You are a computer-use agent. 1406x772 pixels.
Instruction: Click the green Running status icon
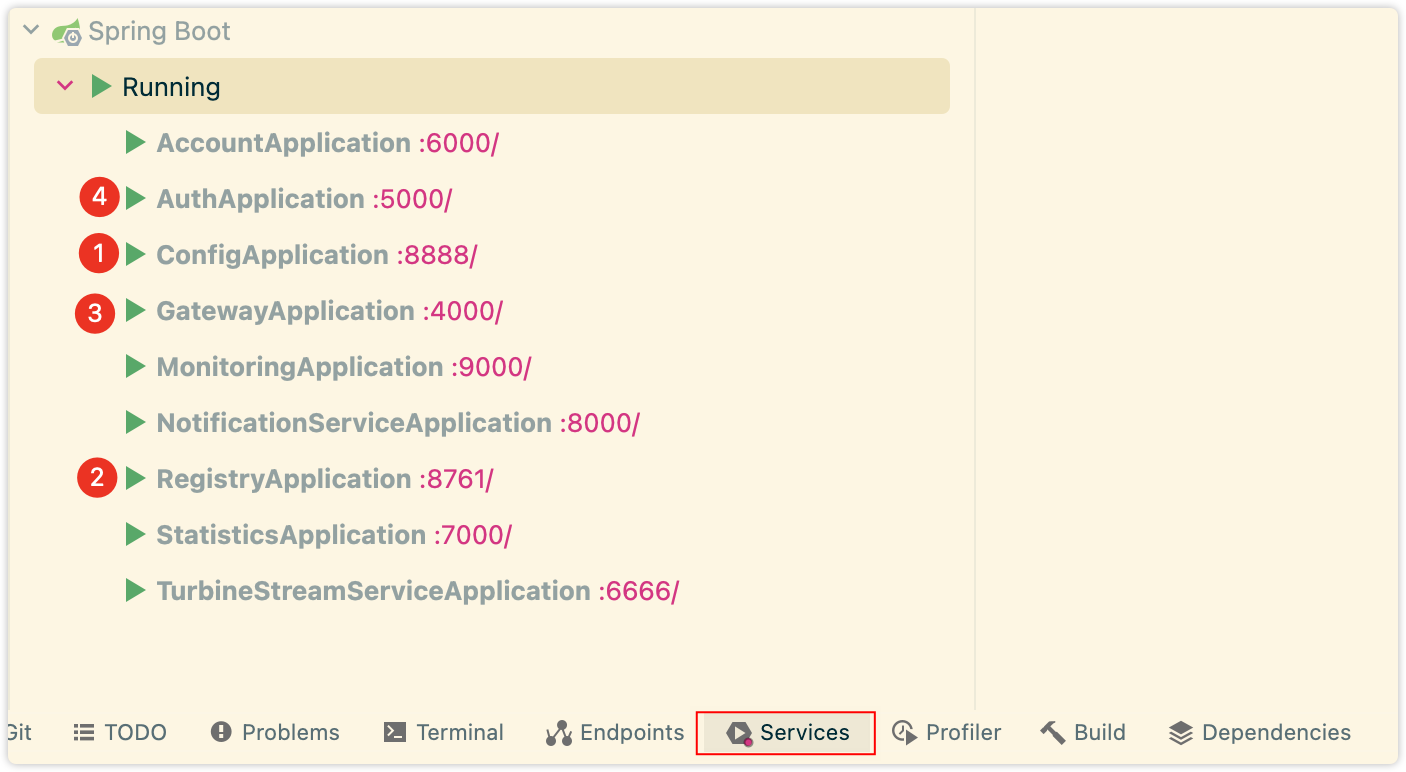pos(101,87)
